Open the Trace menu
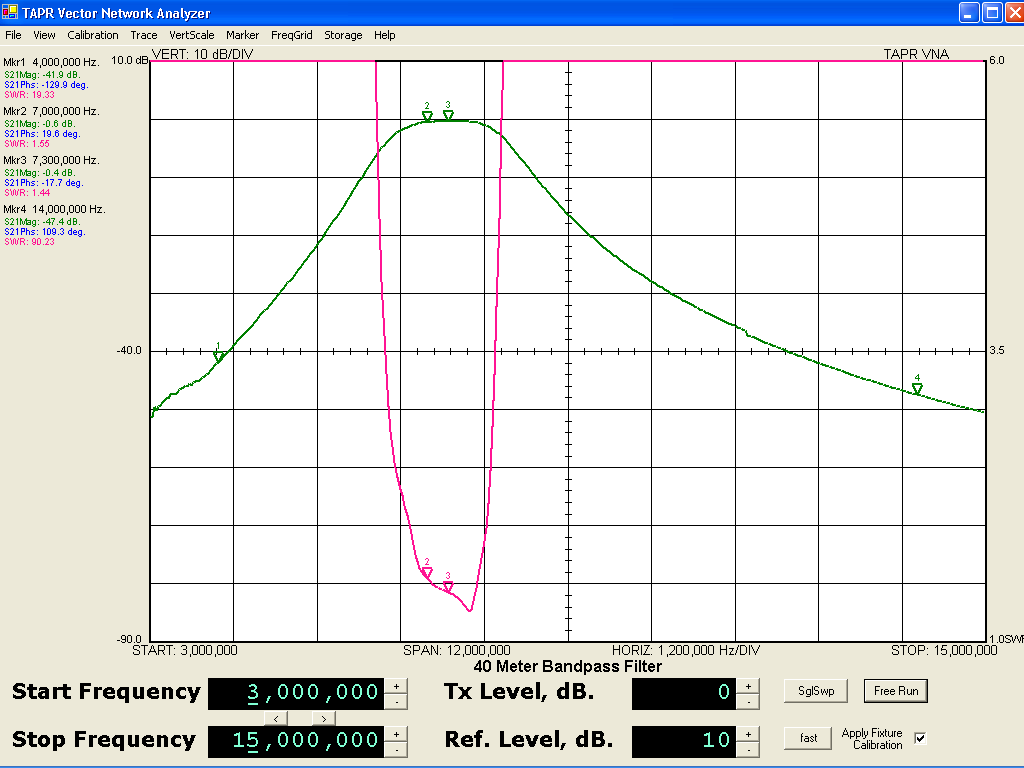This screenshot has width=1024, height=768. point(144,35)
